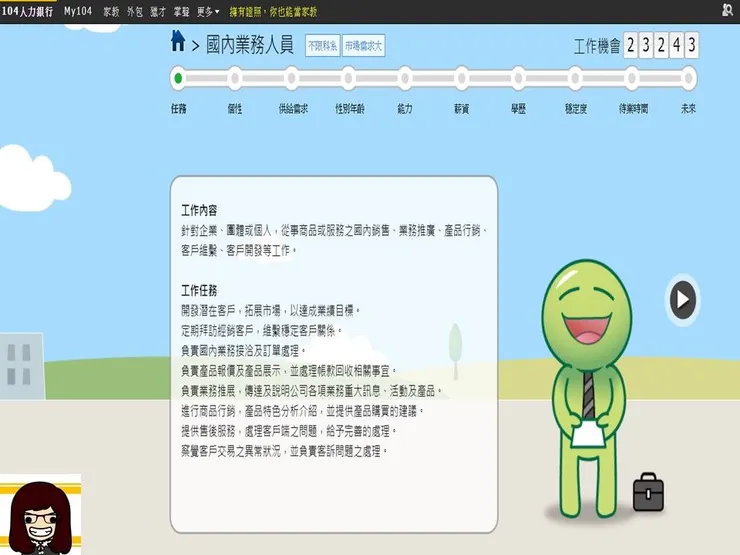
Task: Click the round play arrow button
Action: coord(682,300)
